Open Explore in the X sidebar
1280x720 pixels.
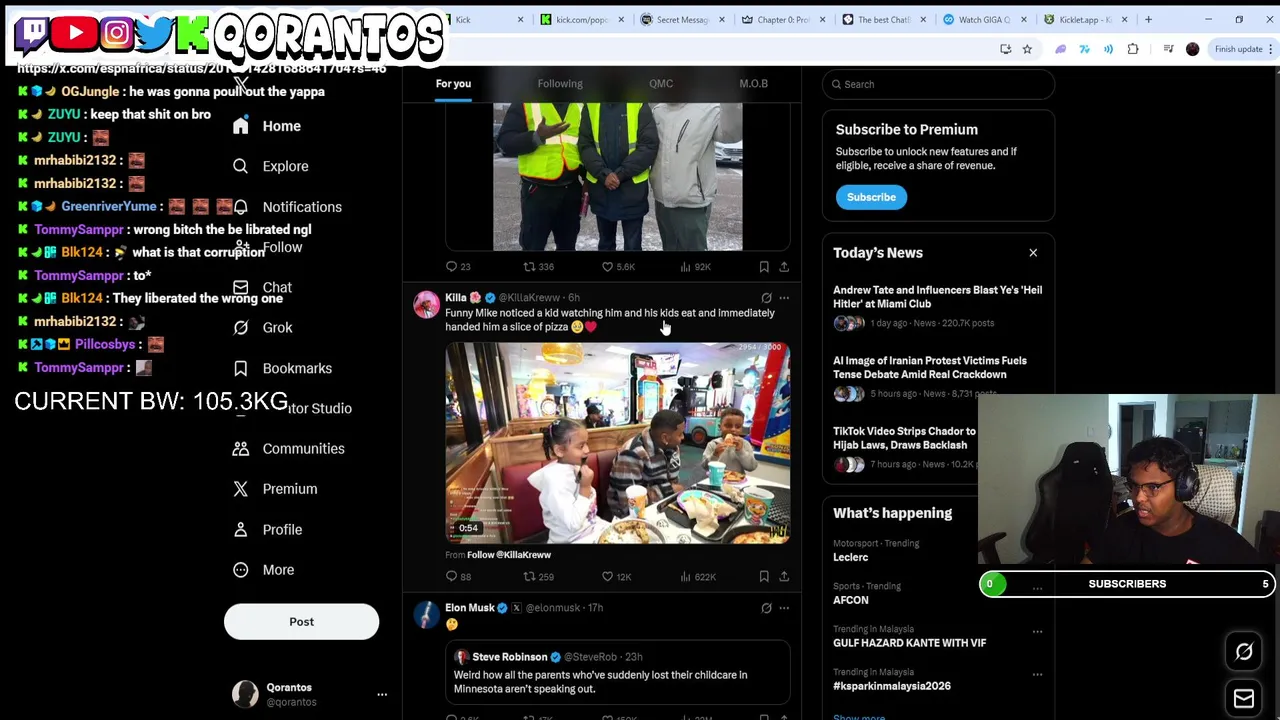click(270, 166)
